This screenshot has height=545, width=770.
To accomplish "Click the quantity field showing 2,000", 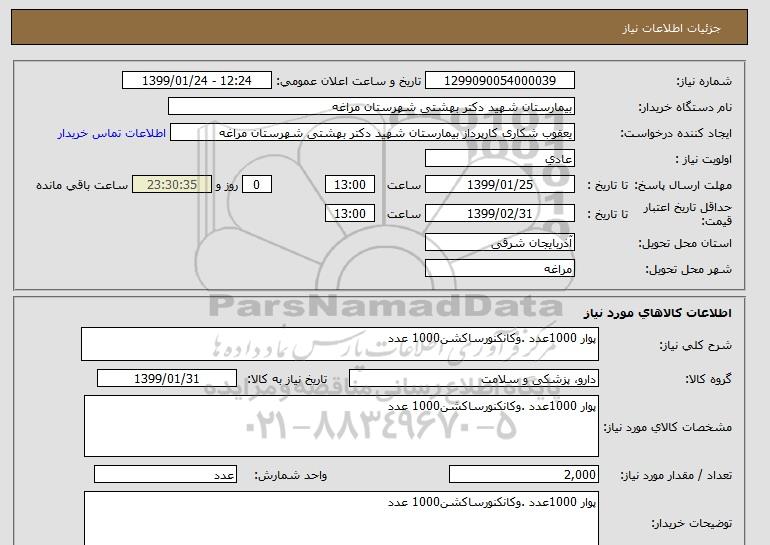I will pos(525,475).
